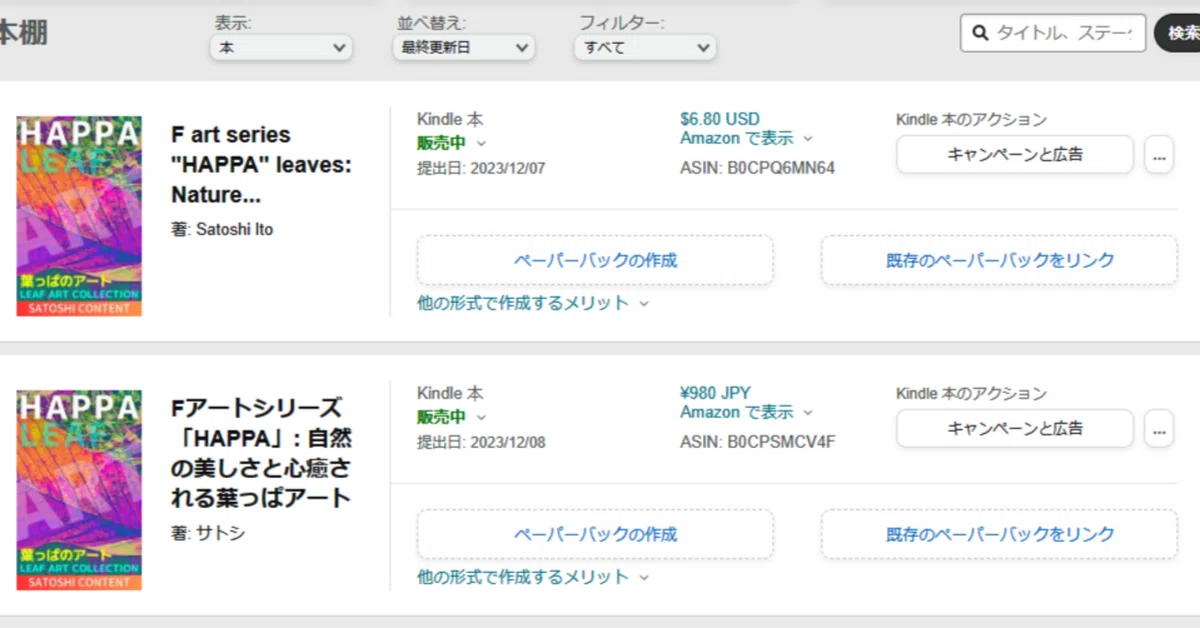This screenshot has width=1200, height=628.
Task: Click ペーパーバックの作成 for the サトシ book
Action: [x=595, y=534]
